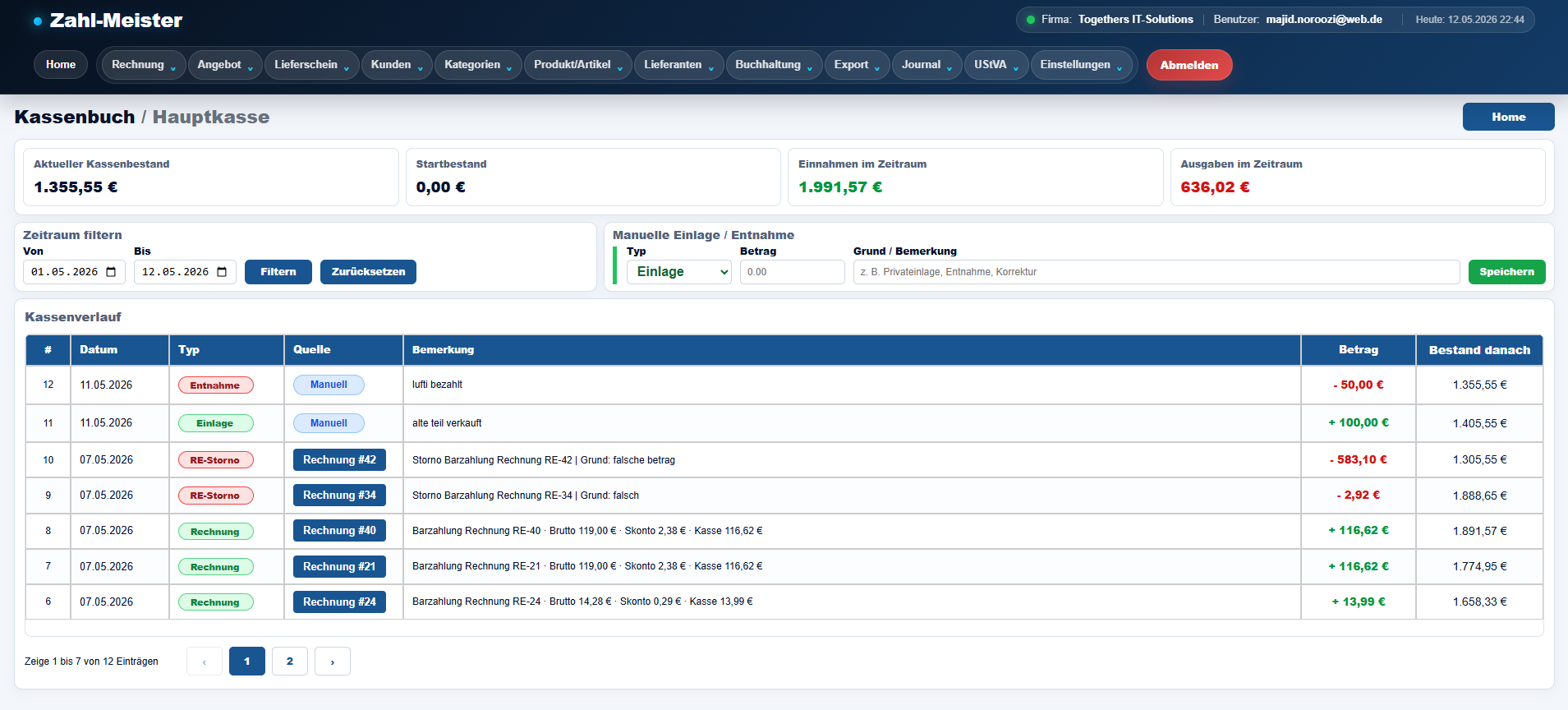Click the previous page arrow
The width and height of the screenshot is (1568, 710).
[x=205, y=662]
